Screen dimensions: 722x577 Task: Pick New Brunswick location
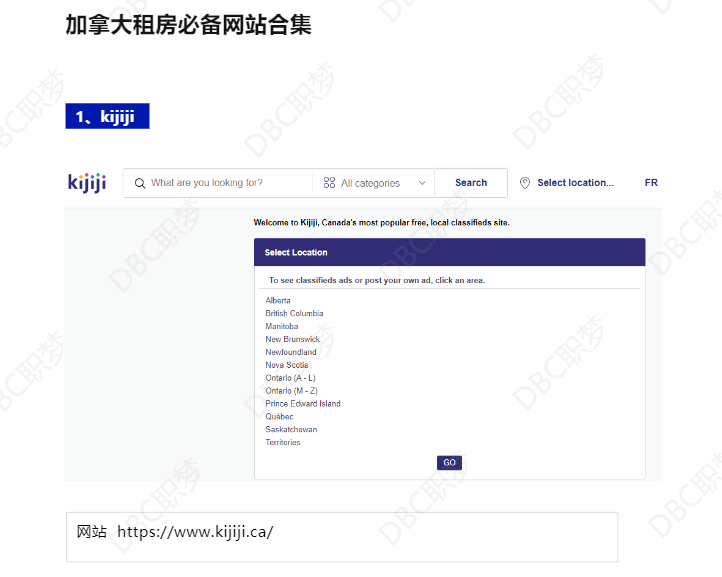pos(292,339)
